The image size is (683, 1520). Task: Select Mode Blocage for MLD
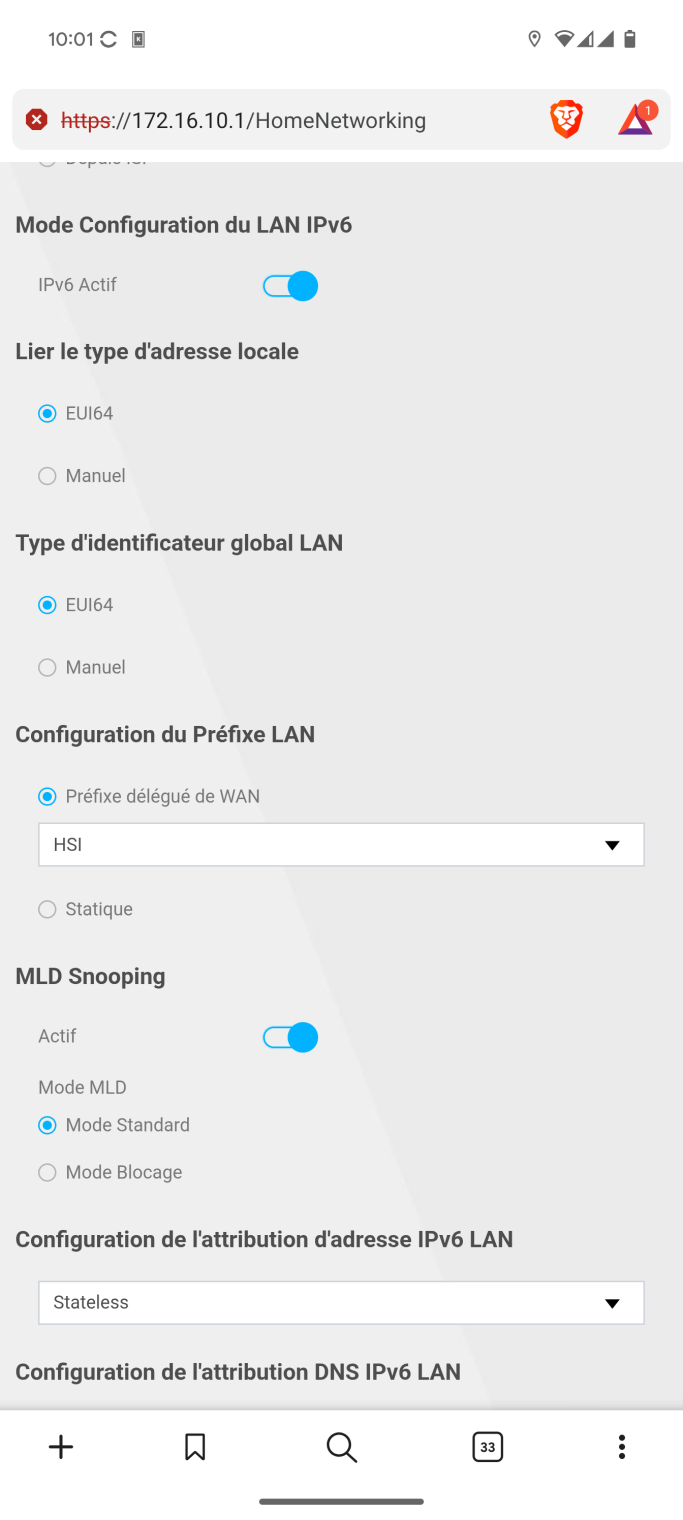(47, 1172)
